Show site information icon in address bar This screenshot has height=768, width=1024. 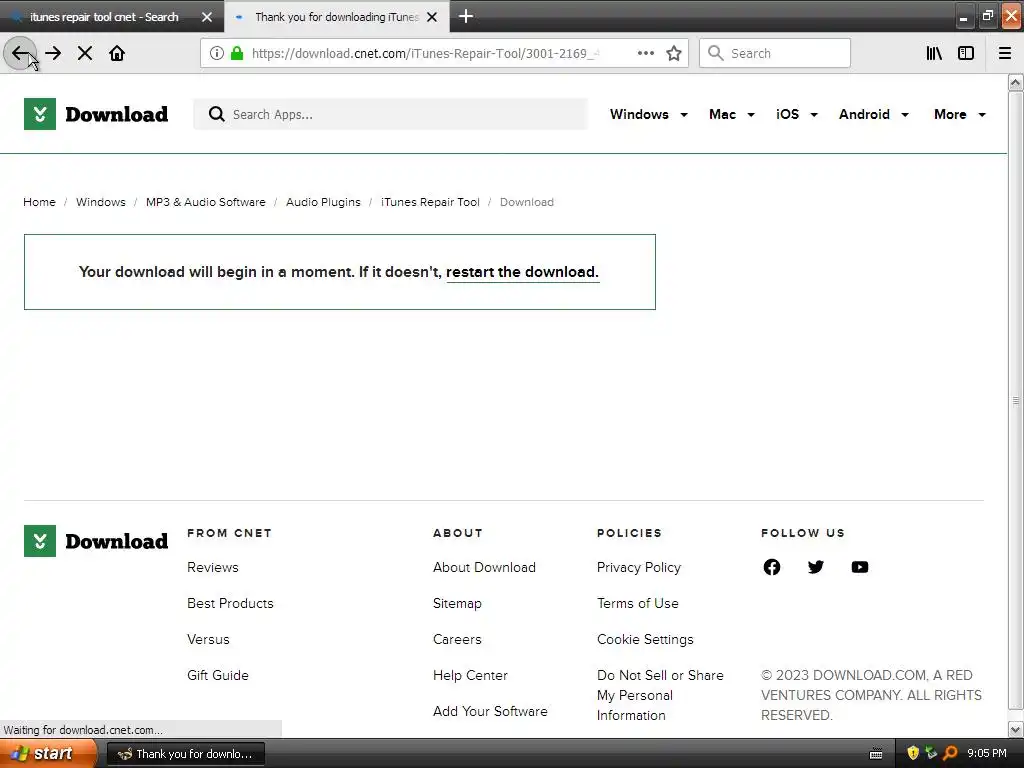pos(217,54)
